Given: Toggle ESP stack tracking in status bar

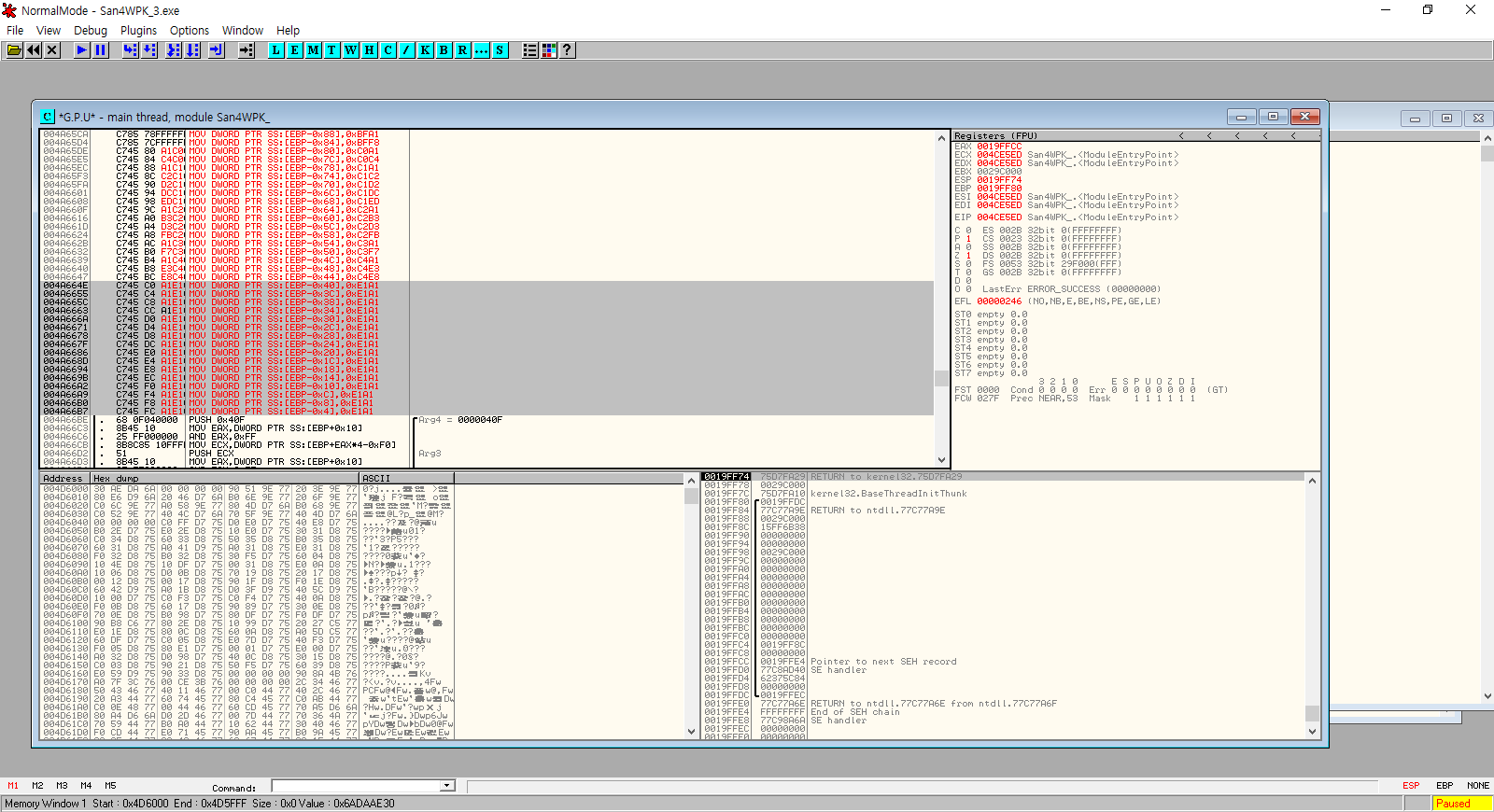Looking at the screenshot, I should 1411,786.
